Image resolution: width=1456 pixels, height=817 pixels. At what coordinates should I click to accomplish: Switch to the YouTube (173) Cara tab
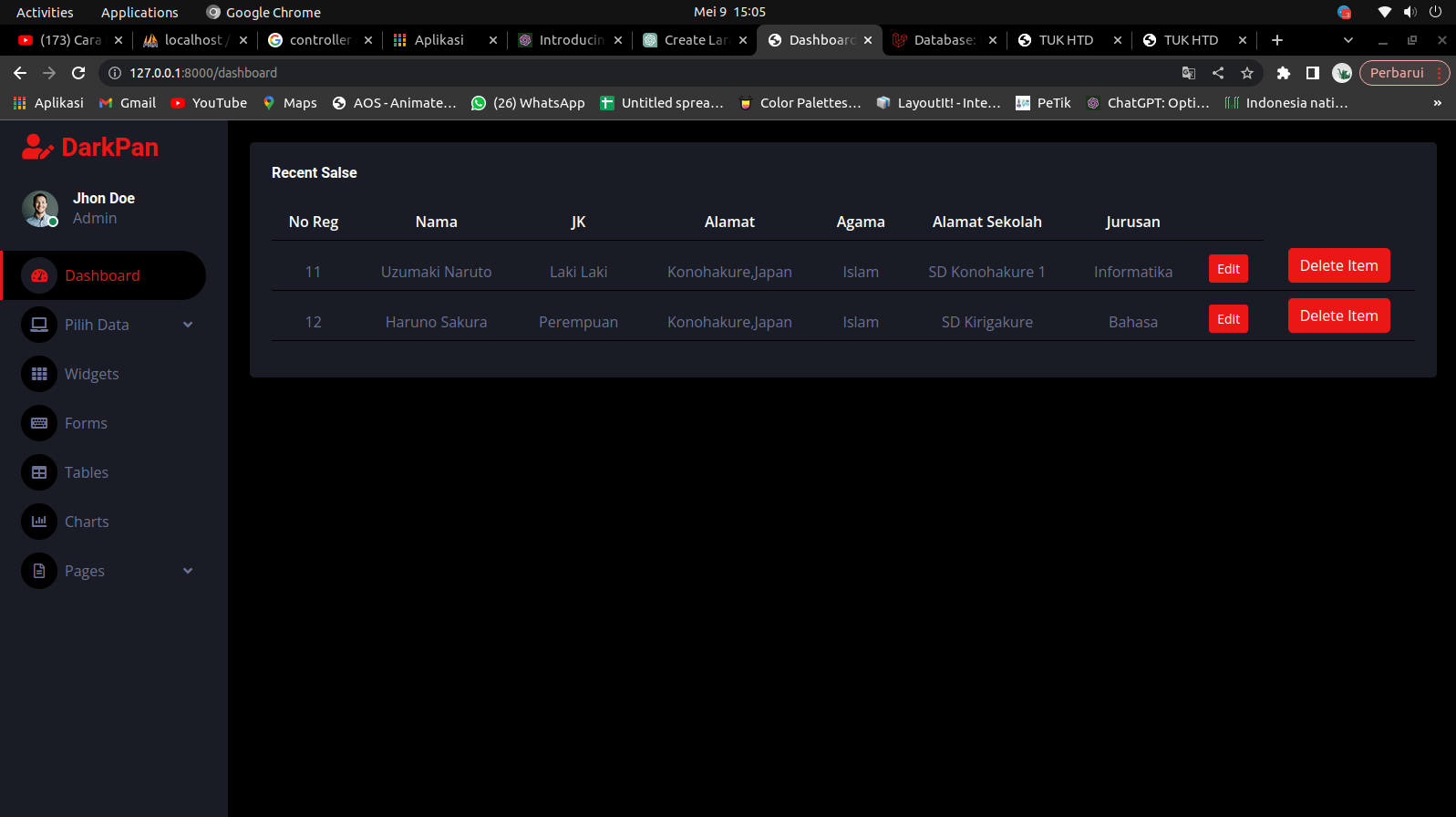[x=69, y=40]
